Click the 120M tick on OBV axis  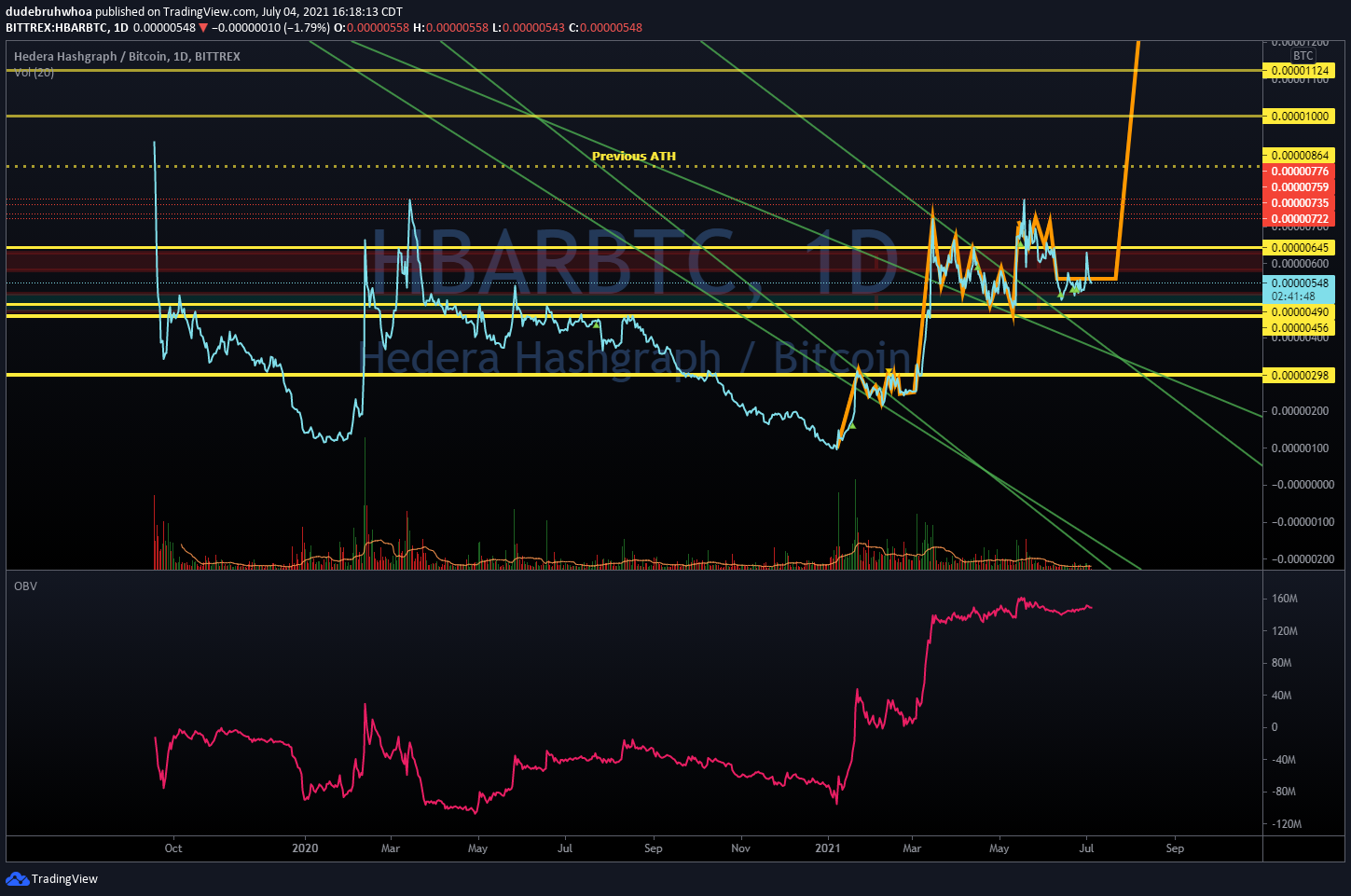[x=1285, y=631]
